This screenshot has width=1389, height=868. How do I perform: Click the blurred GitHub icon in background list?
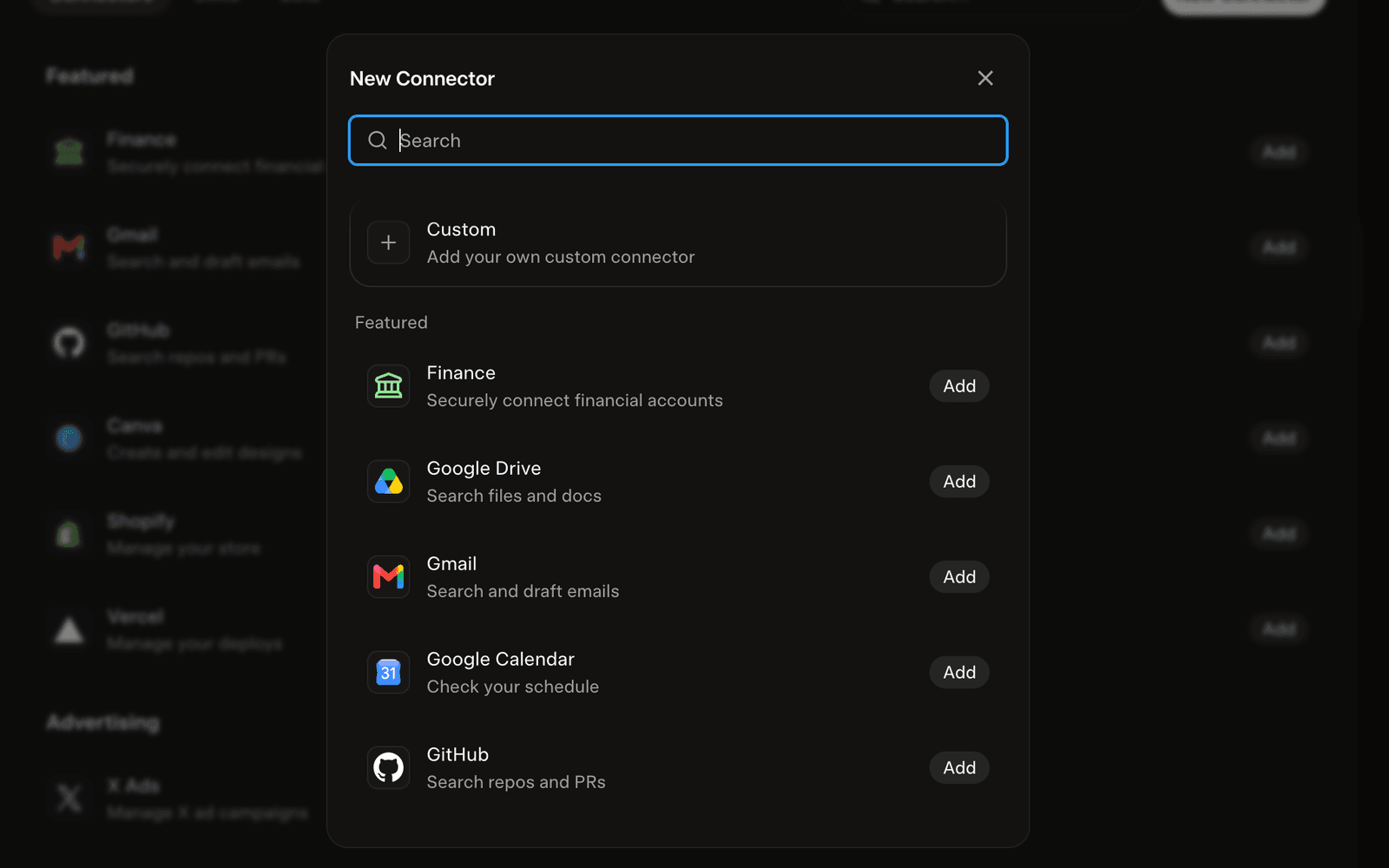[69, 343]
